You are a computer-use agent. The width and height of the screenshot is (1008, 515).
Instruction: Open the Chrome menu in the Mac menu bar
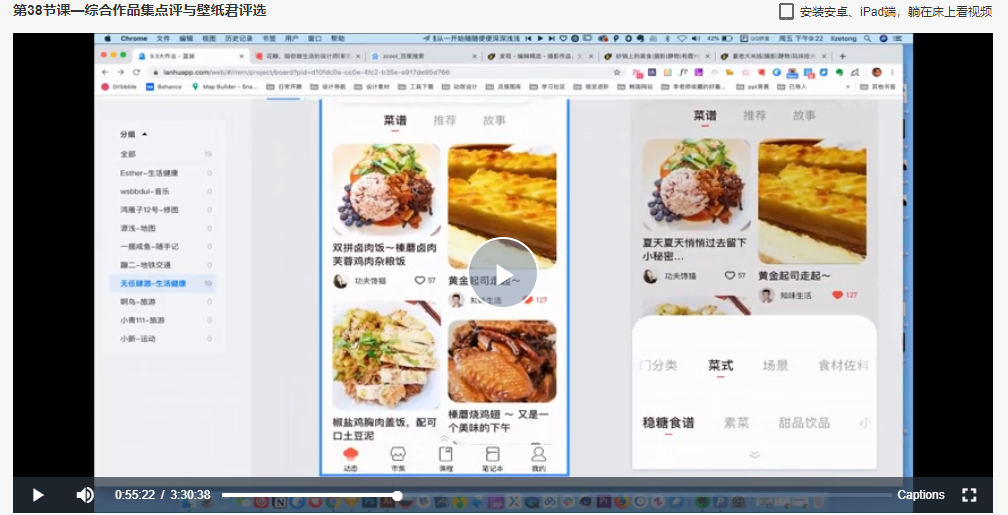pos(134,39)
